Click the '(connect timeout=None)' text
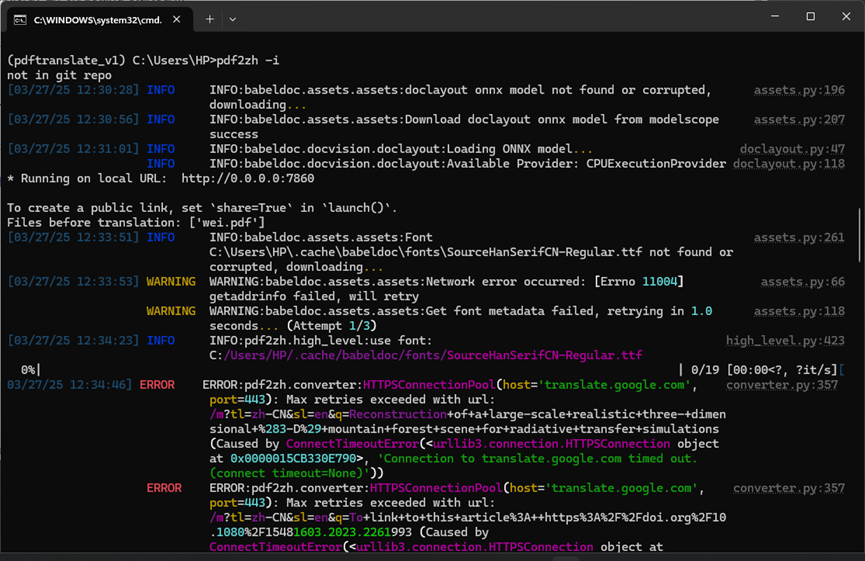Screen dimensions: 865x561 click(x=290, y=473)
